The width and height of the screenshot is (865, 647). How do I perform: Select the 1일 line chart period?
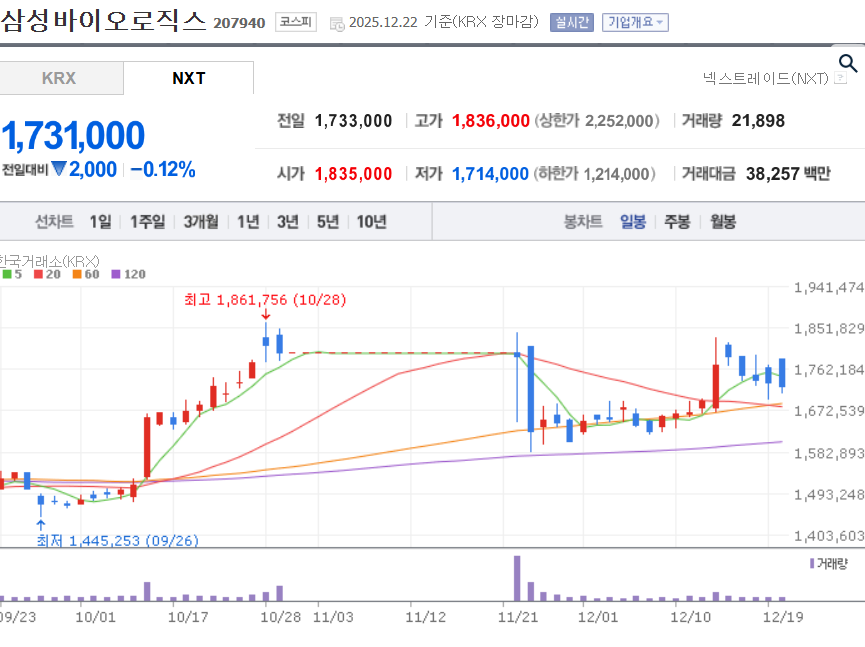(100, 222)
